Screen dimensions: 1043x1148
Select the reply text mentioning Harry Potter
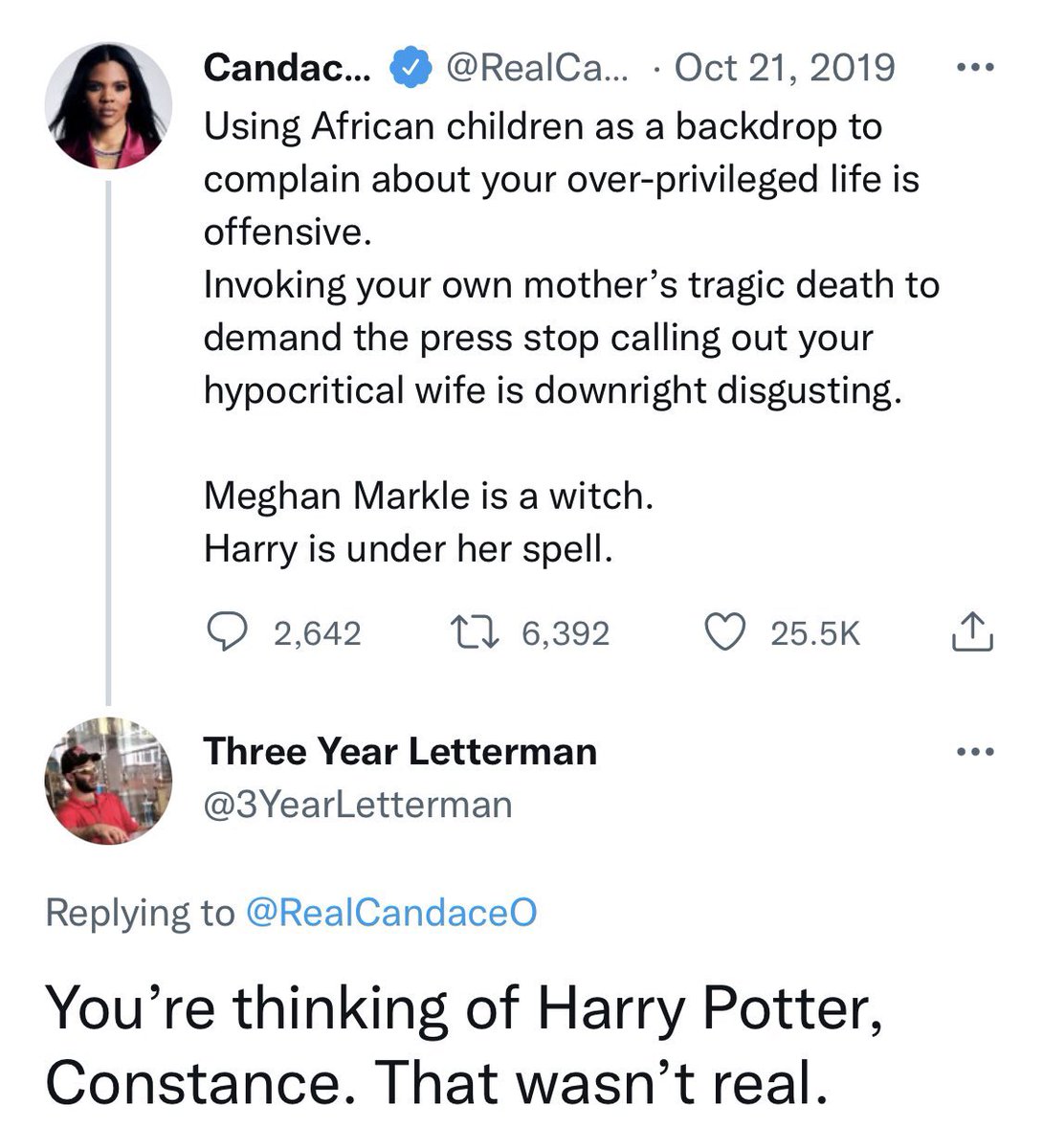(x=463, y=1045)
